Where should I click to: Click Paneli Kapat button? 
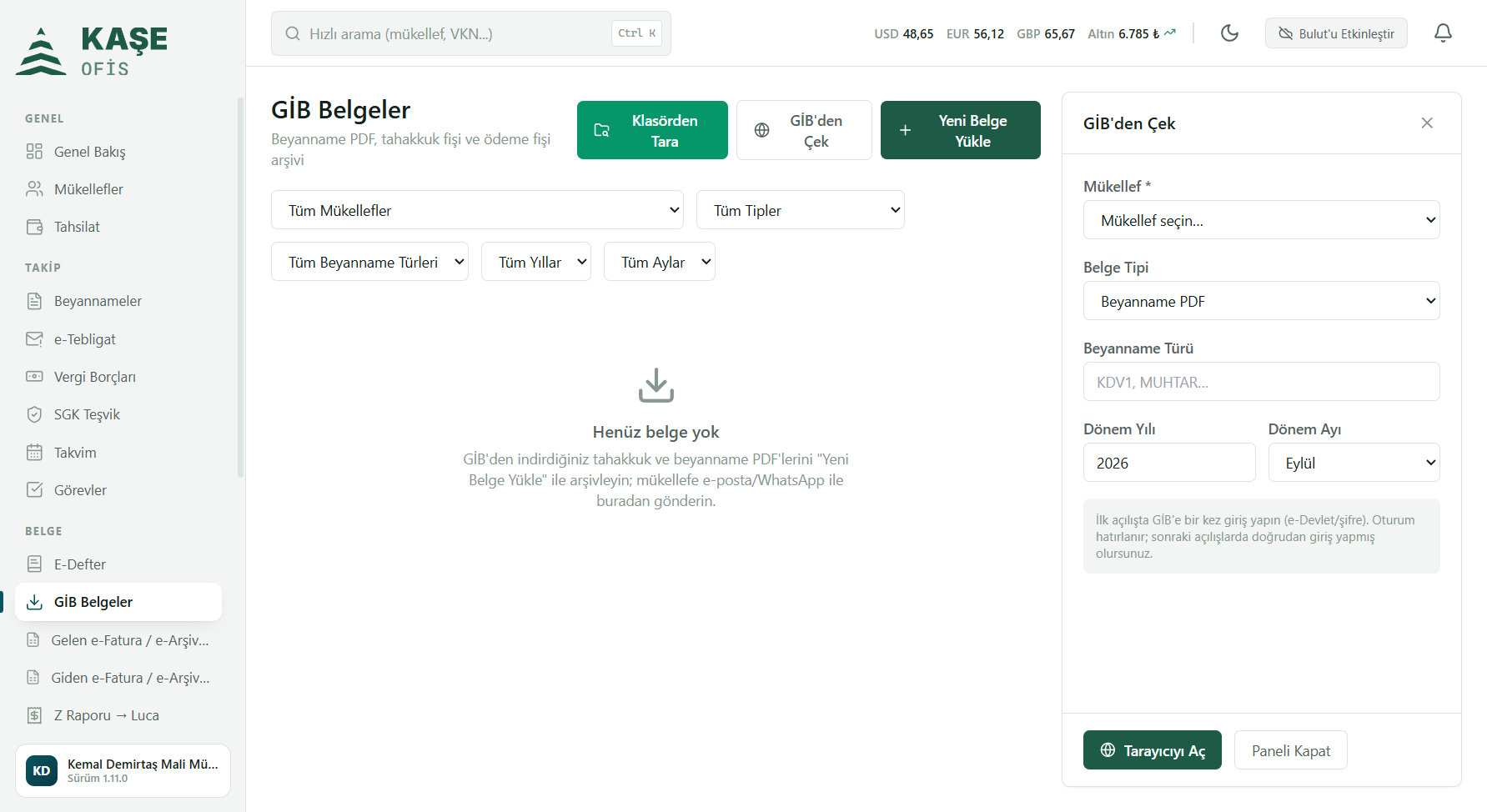[1290, 750]
